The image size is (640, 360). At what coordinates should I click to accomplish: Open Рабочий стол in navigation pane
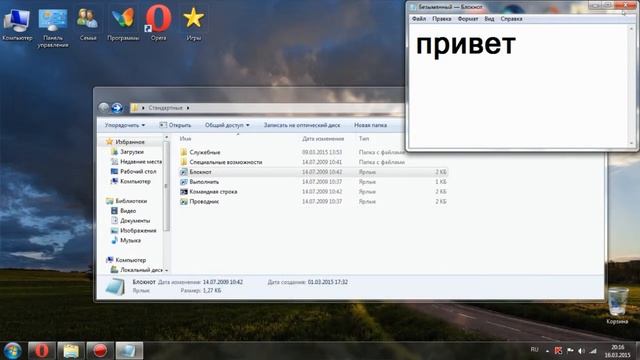pyautogui.click(x=138, y=171)
